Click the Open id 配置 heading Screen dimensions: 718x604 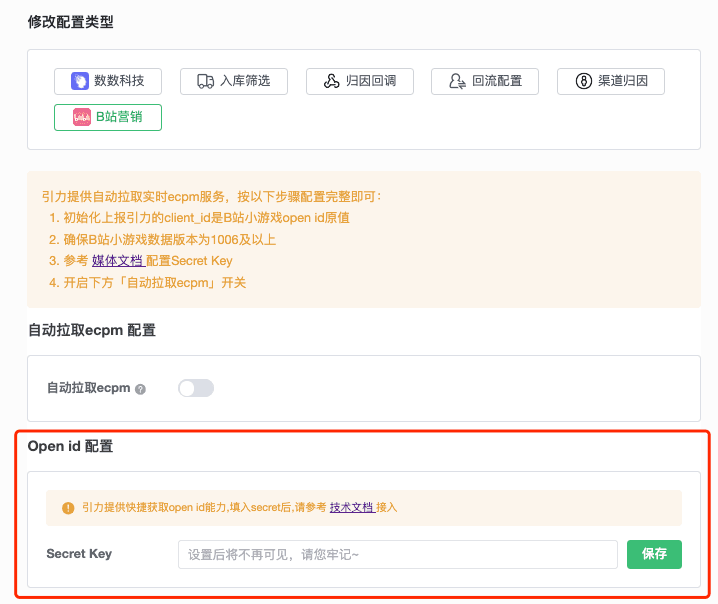pos(70,446)
